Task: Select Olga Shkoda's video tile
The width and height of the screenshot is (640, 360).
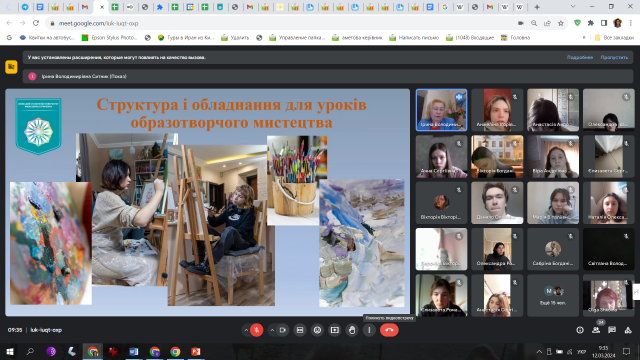Action: point(609,295)
